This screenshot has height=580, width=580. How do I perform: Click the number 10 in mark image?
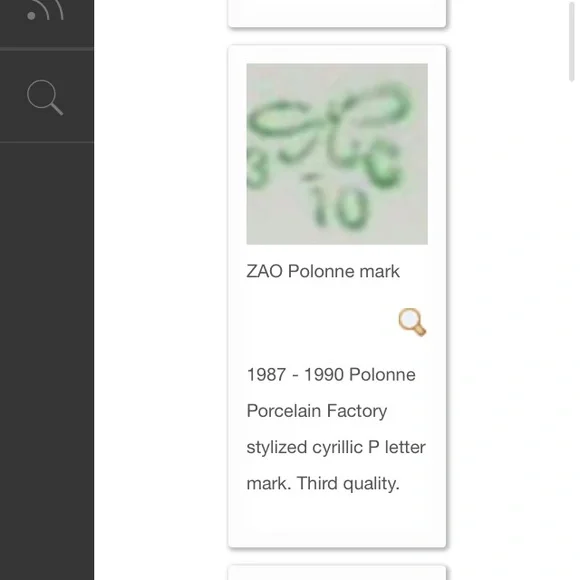(x=340, y=206)
